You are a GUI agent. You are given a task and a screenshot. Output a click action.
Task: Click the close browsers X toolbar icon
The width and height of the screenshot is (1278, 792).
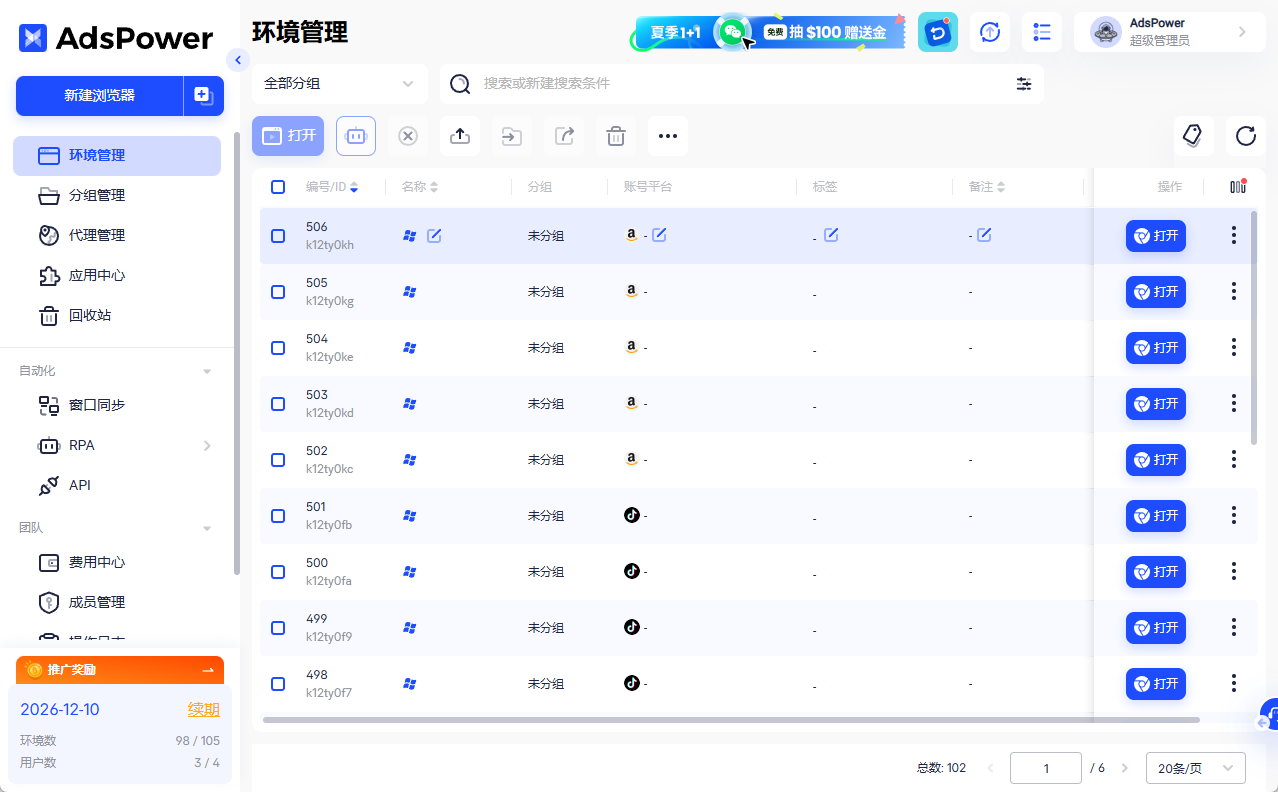408,136
